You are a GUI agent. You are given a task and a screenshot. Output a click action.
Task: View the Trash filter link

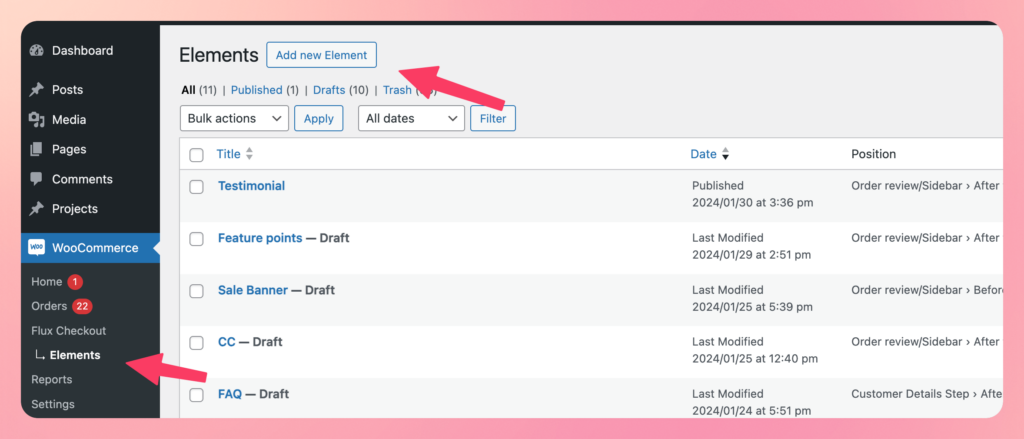[x=397, y=90]
